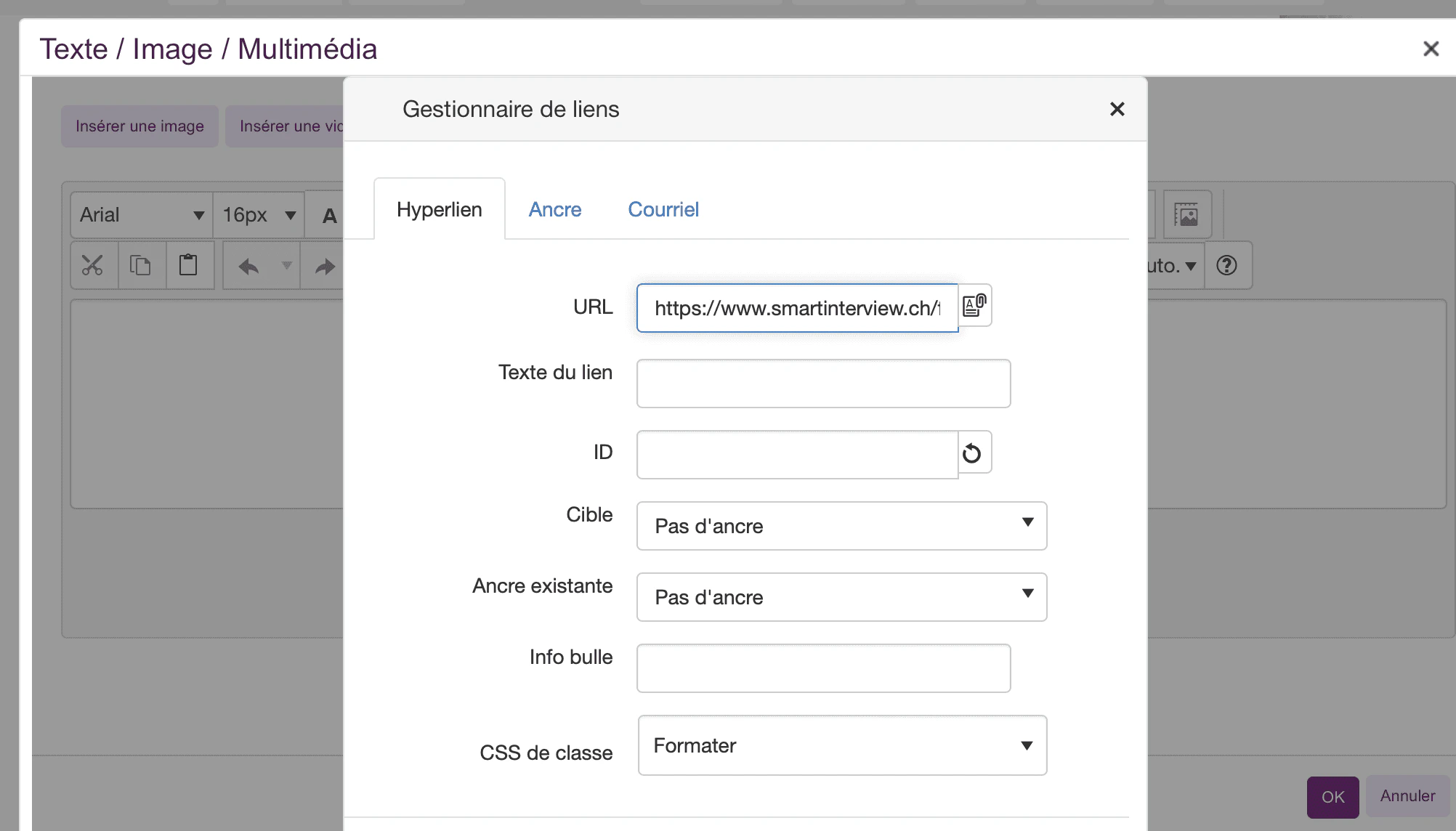Click the redo arrow icon
The height and width of the screenshot is (831, 1456).
324,267
